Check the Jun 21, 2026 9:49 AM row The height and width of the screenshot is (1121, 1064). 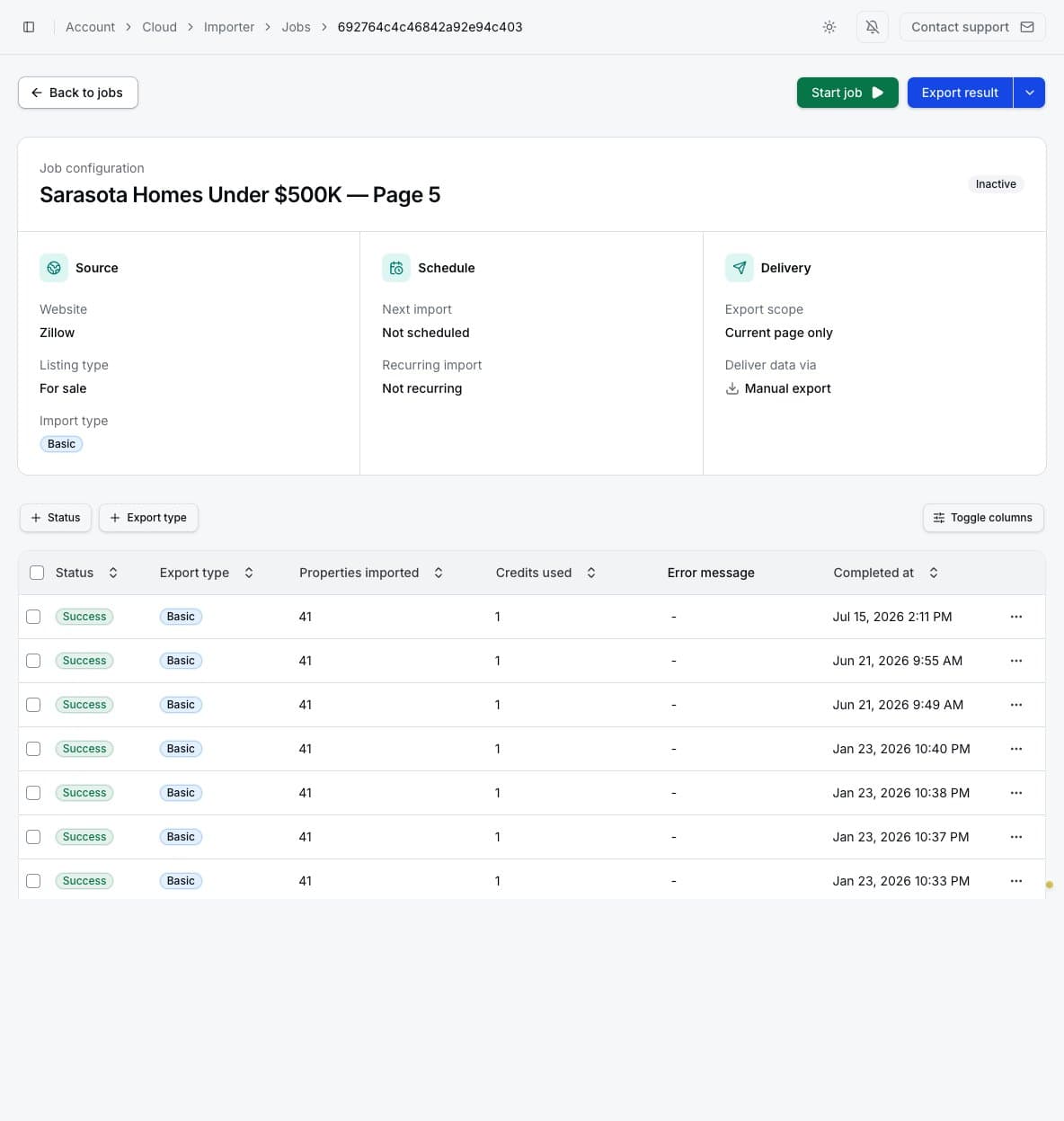(33, 705)
